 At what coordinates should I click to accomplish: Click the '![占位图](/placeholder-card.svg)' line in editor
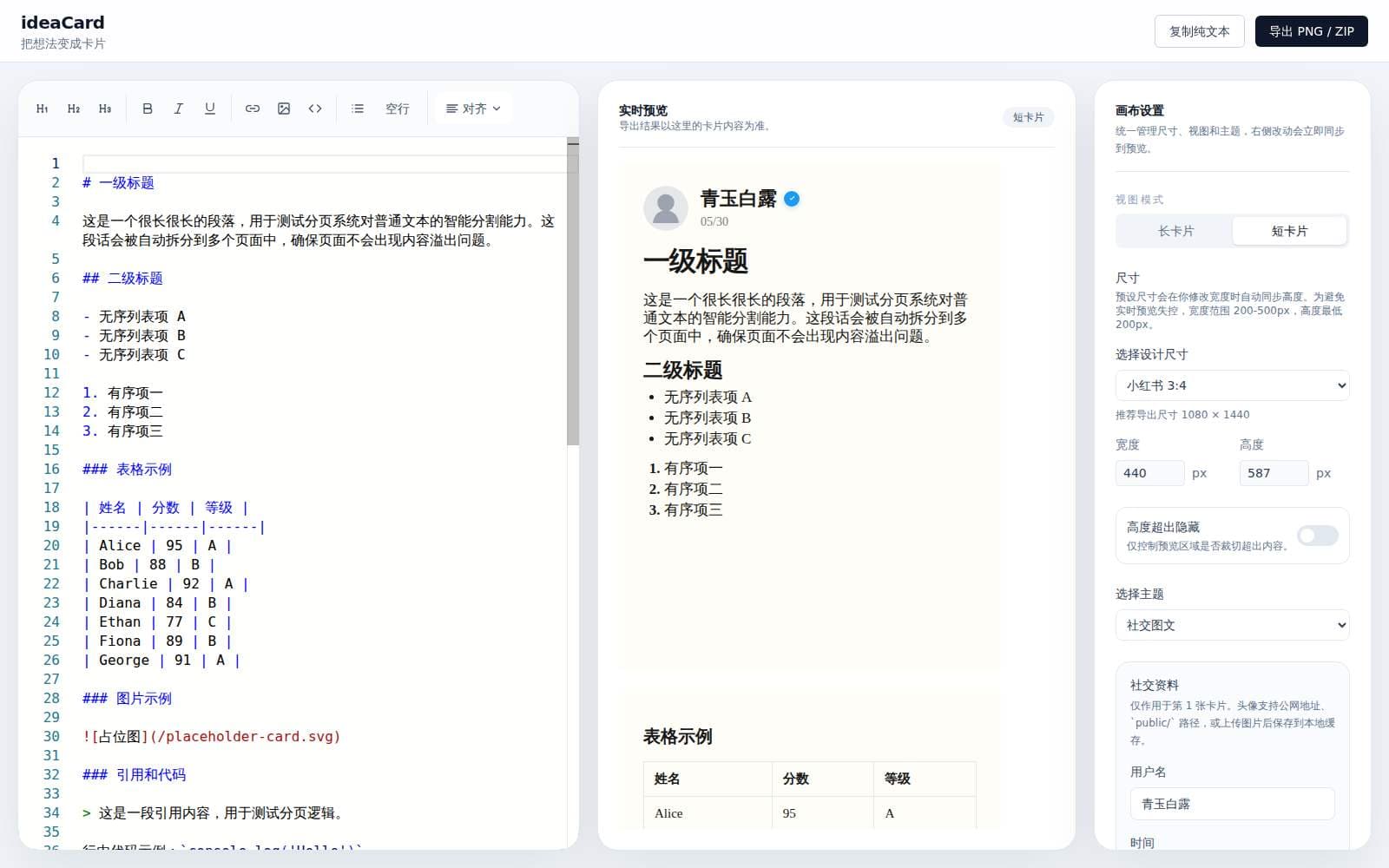coord(211,736)
